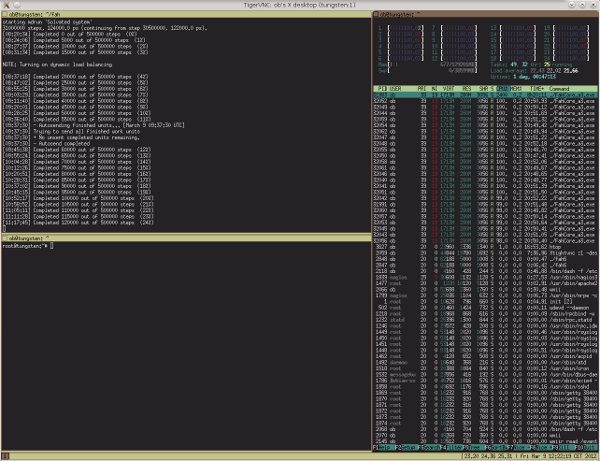Sort by highlighted CPU% column header
600x461 pixels.
[502, 88]
